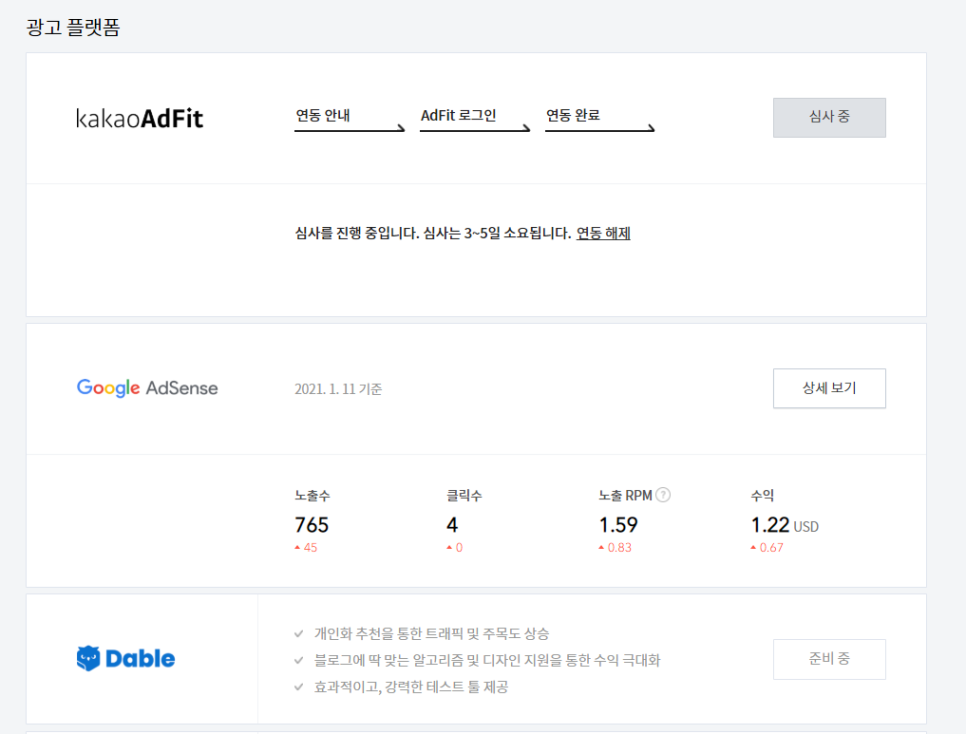Screen dimensions: 966x734
Task: Click the 수익 value 1.22 USD
Action: tap(784, 525)
